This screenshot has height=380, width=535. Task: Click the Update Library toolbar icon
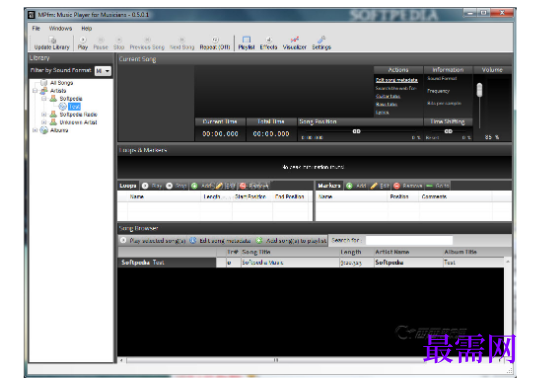click(52, 43)
